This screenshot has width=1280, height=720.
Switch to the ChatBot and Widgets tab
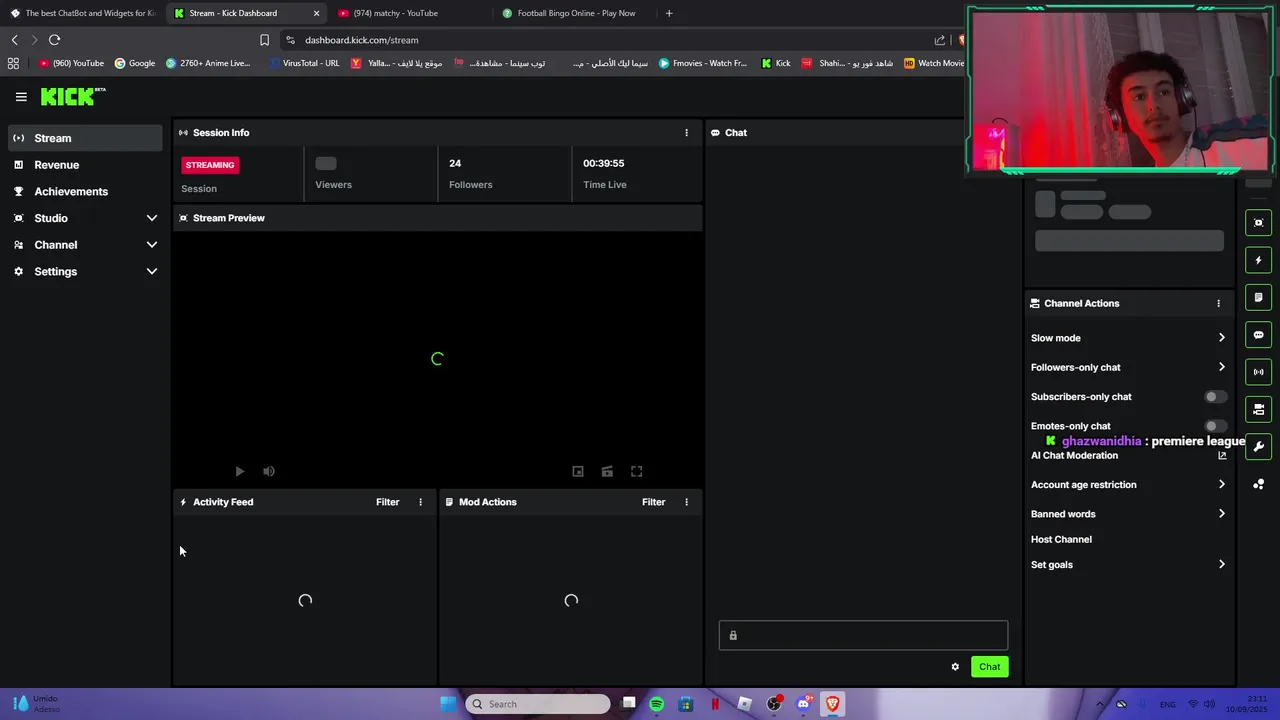click(x=82, y=13)
